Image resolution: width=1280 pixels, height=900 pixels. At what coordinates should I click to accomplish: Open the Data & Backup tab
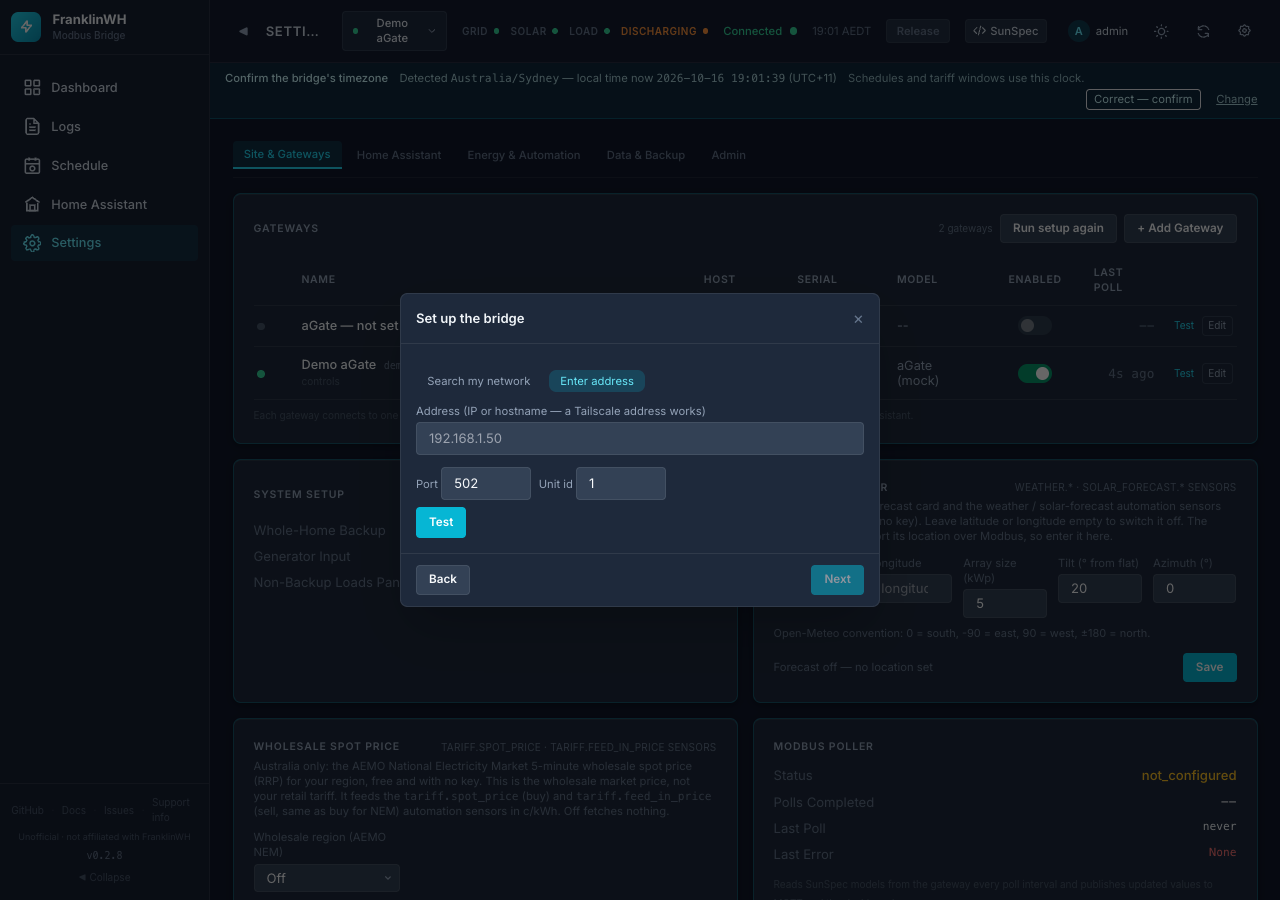point(646,155)
